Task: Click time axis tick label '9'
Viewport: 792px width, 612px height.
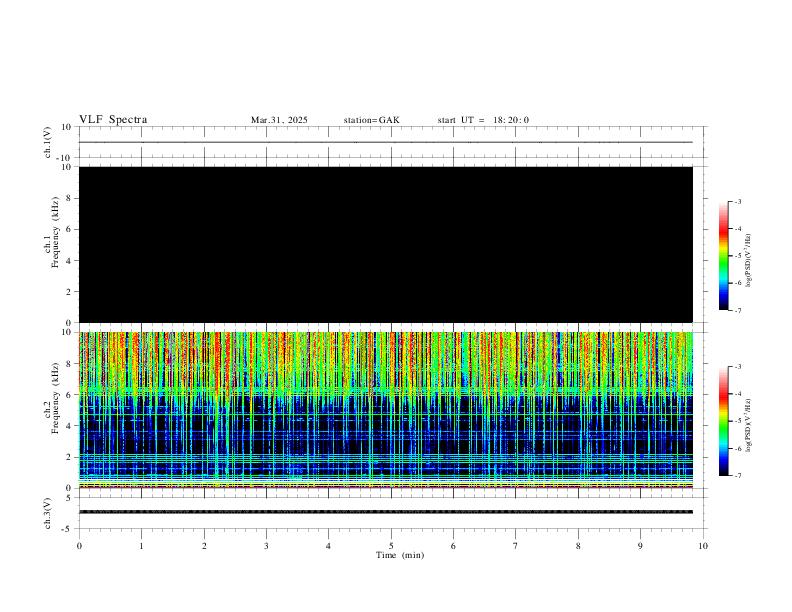Action: click(640, 546)
